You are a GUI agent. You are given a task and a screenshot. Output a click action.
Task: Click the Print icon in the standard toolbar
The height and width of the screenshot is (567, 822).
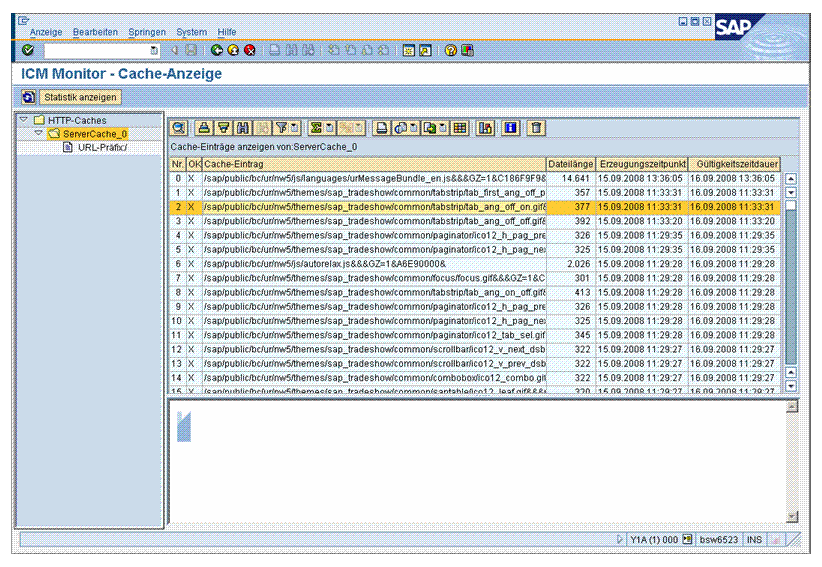coord(275,50)
